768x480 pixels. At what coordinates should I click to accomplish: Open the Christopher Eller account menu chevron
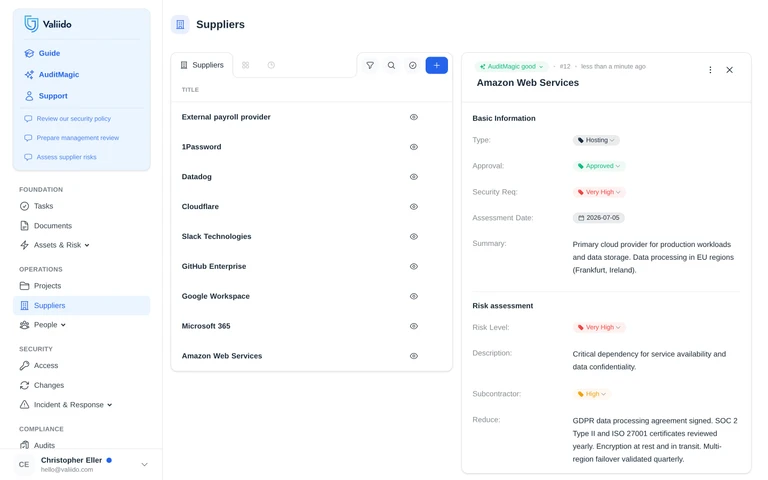144,464
